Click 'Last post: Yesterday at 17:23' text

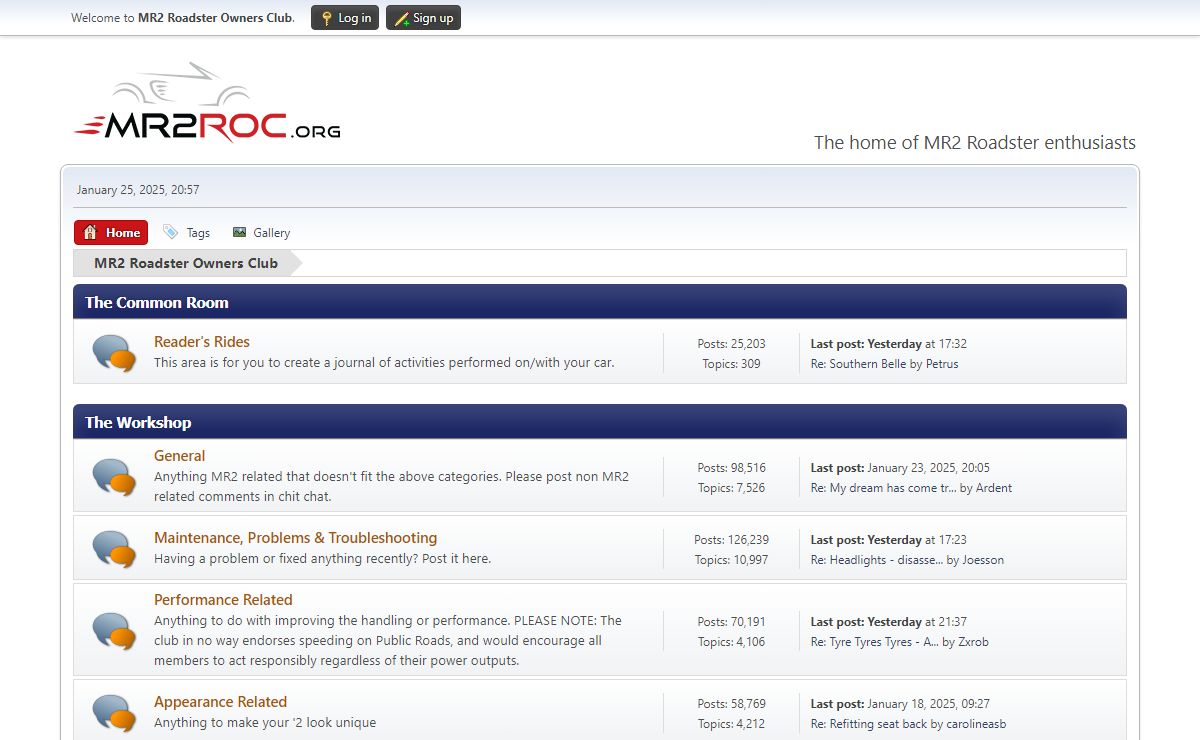(x=889, y=540)
